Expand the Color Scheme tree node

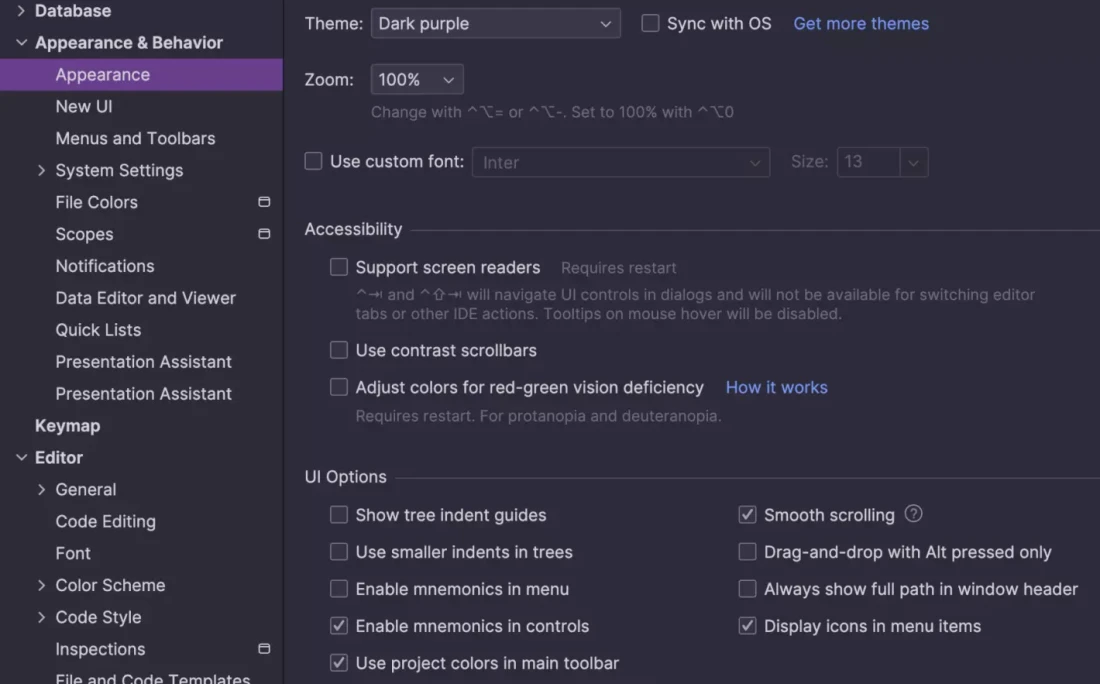(x=41, y=585)
